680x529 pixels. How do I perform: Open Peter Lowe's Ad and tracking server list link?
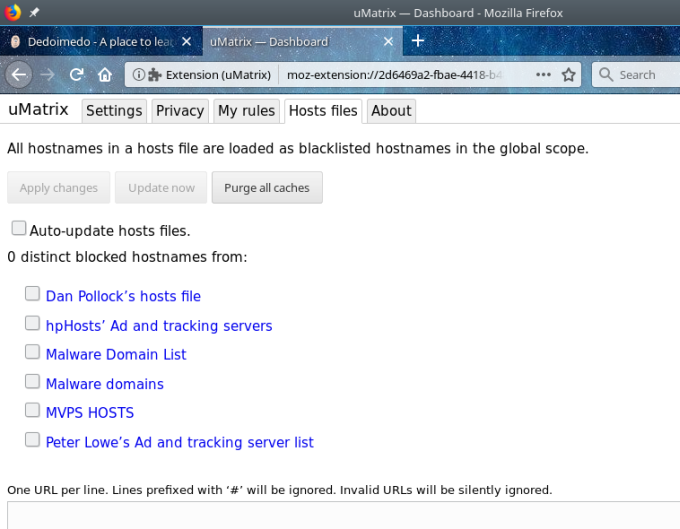pyautogui.click(x=179, y=442)
